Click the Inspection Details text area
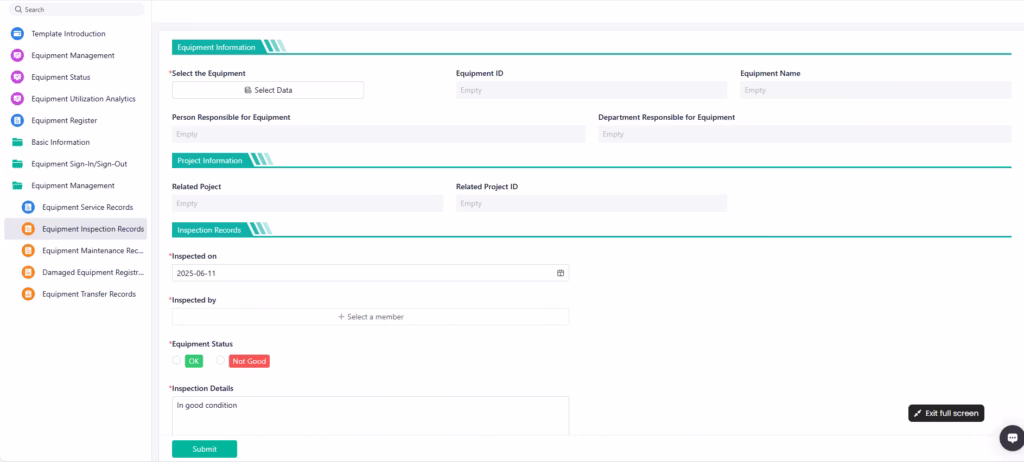The height and width of the screenshot is (462, 1024). pos(370,416)
